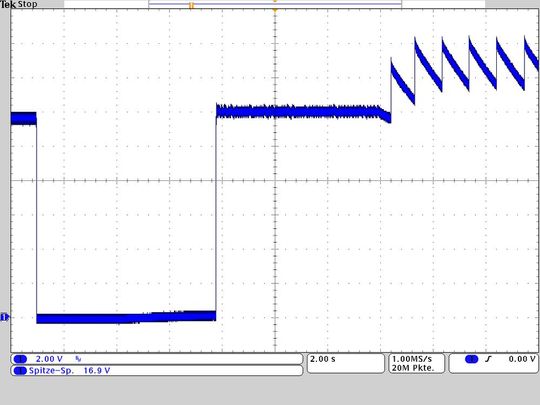Click the rising edge trigger slope icon
Viewport: 540px width, 405px height.
(x=488, y=359)
